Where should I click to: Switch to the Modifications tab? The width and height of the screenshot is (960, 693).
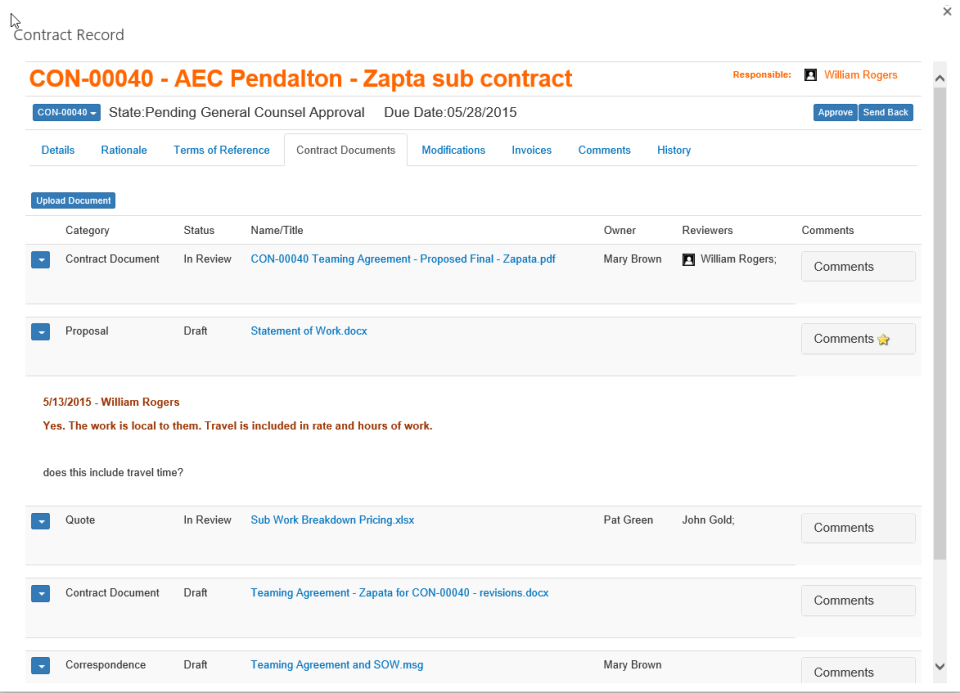click(453, 150)
